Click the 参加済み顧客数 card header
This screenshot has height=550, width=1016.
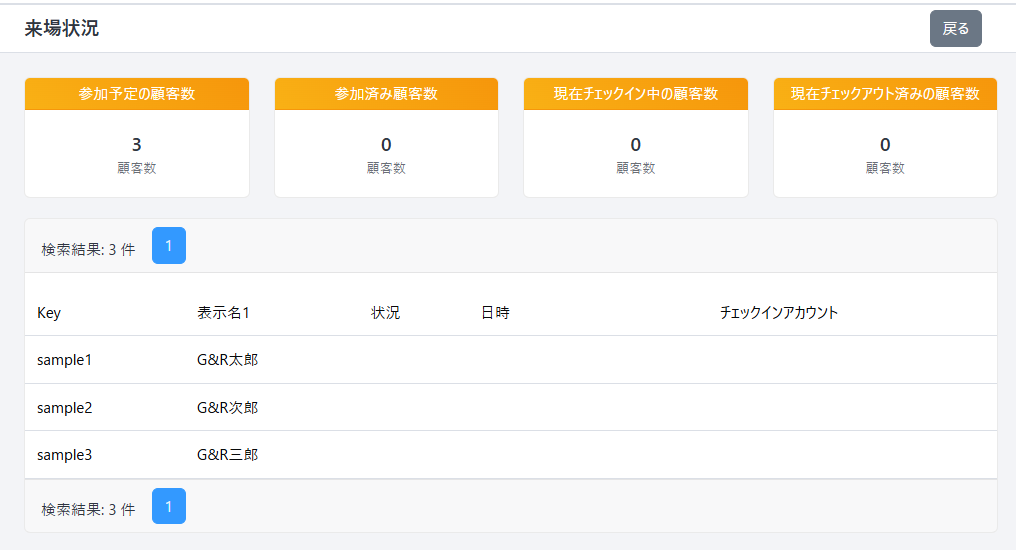pyautogui.click(x=386, y=94)
